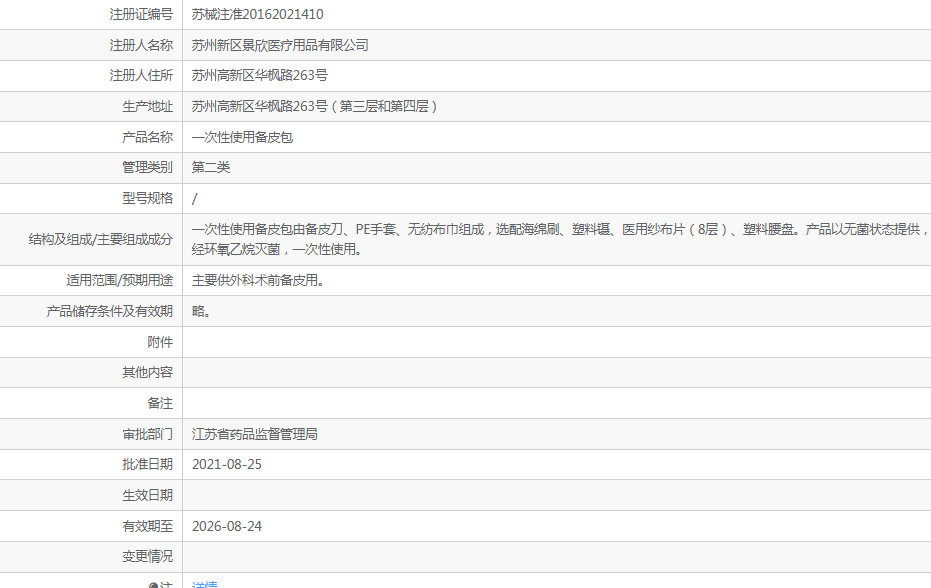Click the 变更情况 label
Screen dimensions: 931x588
coord(148,557)
